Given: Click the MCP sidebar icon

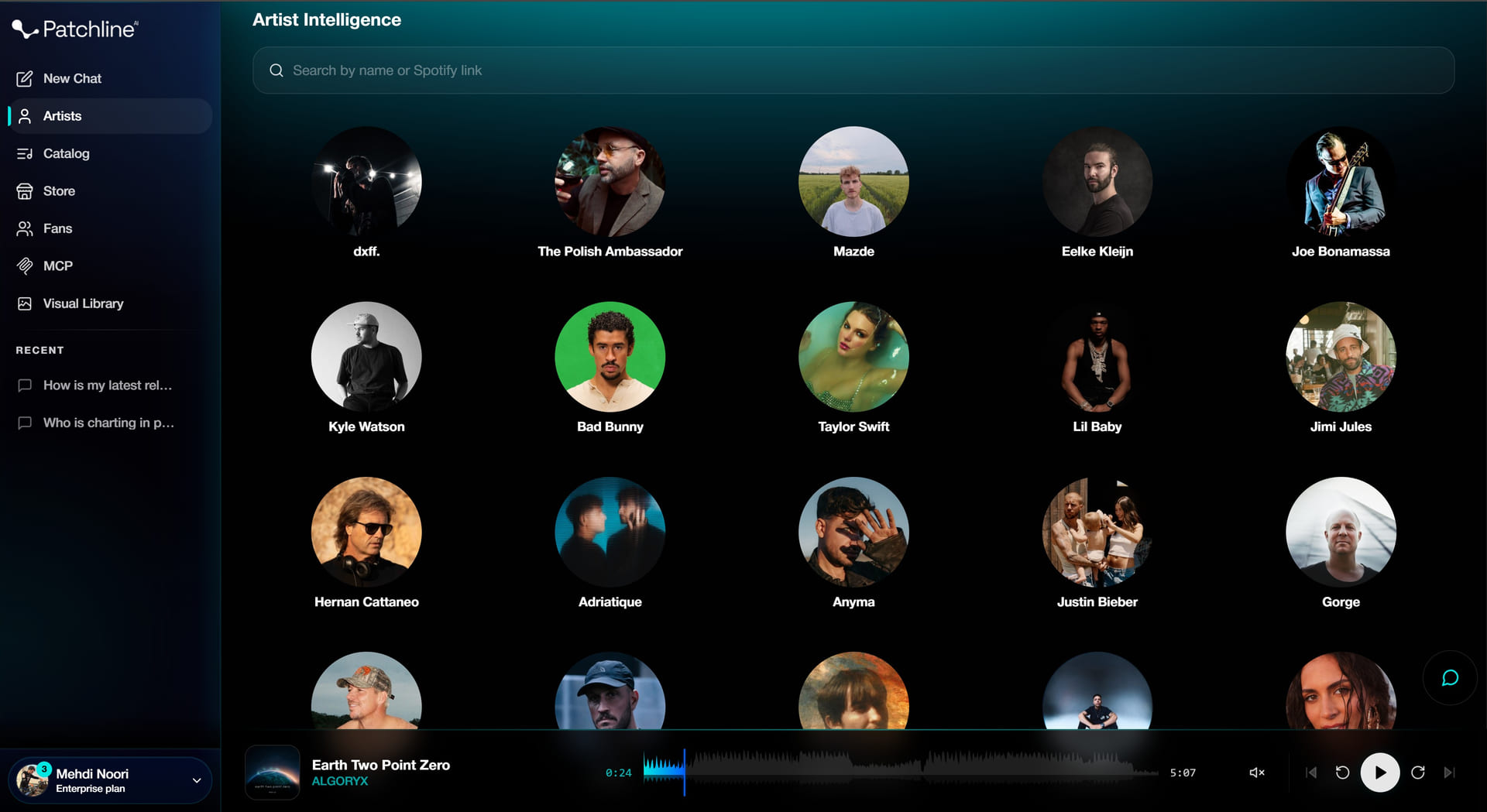Looking at the screenshot, I should 25,266.
